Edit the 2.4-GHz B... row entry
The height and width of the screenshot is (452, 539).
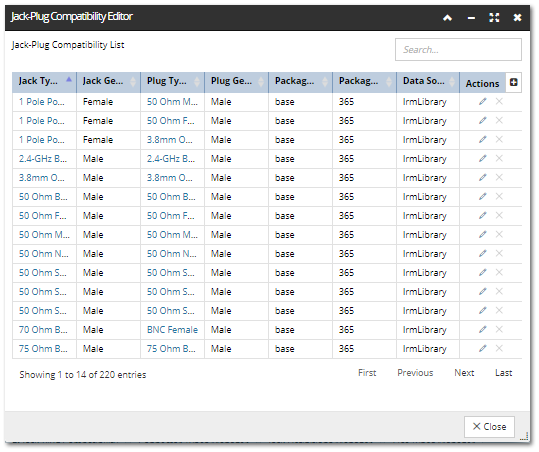click(x=483, y=158)
